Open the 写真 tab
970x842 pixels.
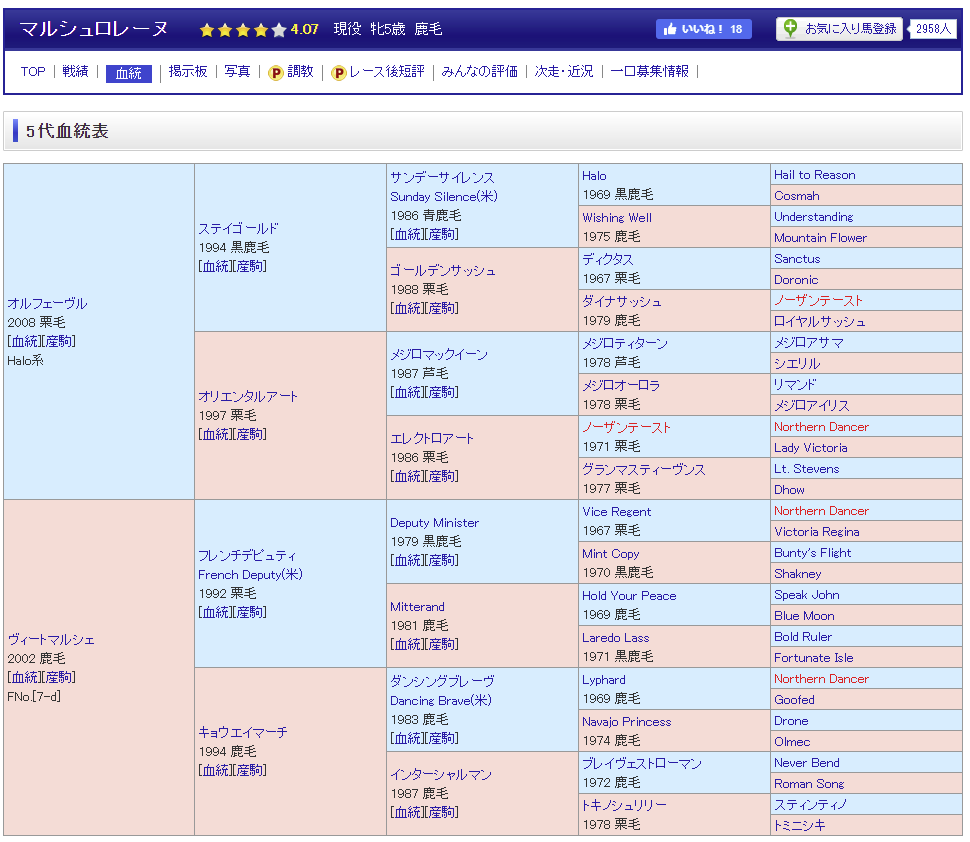237,72
